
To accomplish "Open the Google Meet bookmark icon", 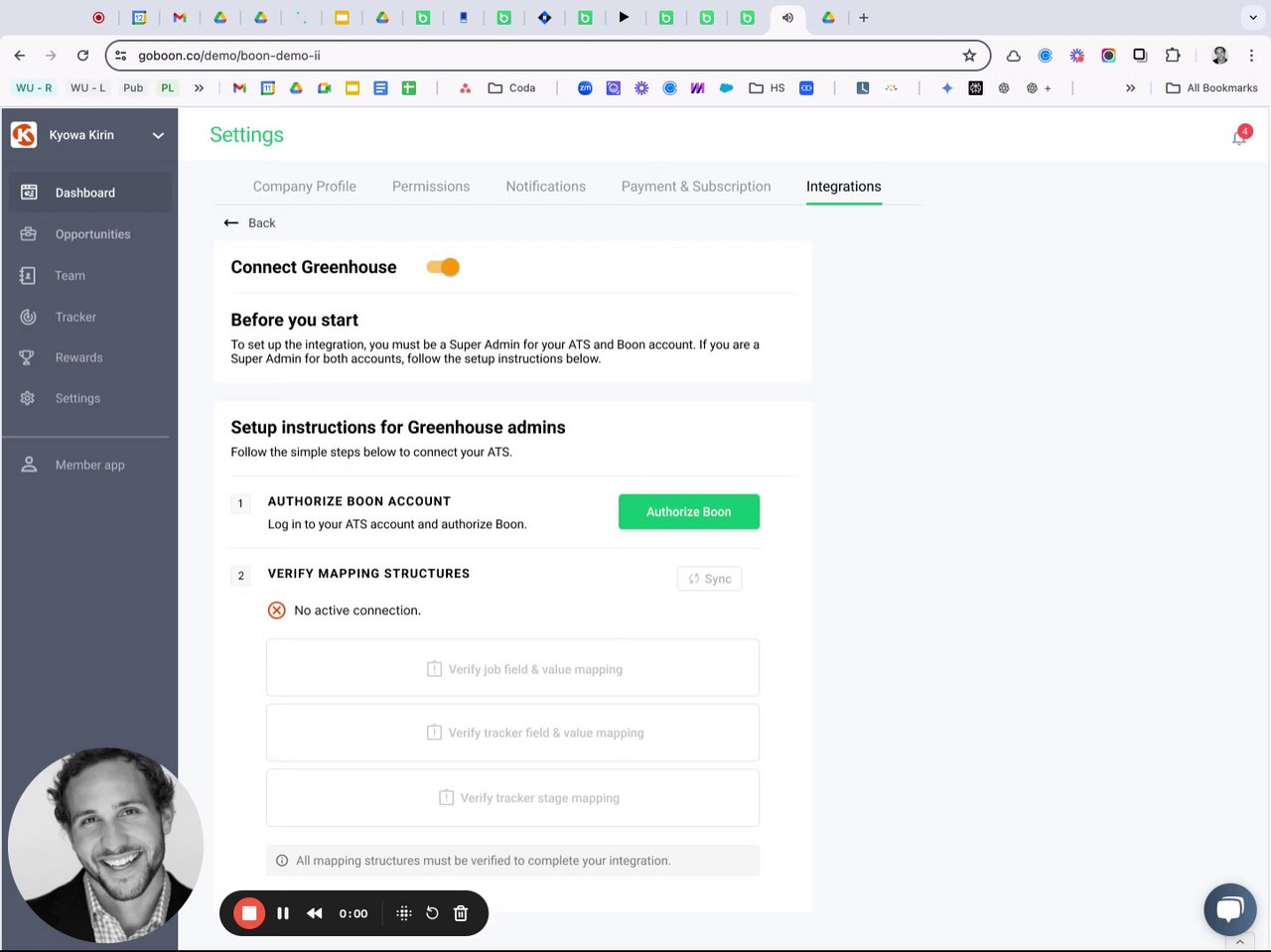I will tap(324, 87).
